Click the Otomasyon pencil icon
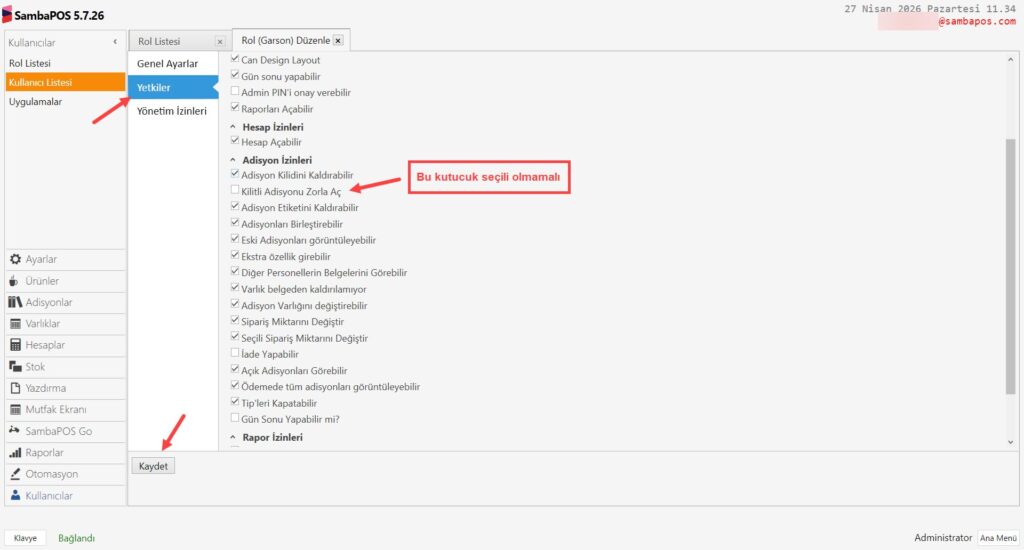 15,474
